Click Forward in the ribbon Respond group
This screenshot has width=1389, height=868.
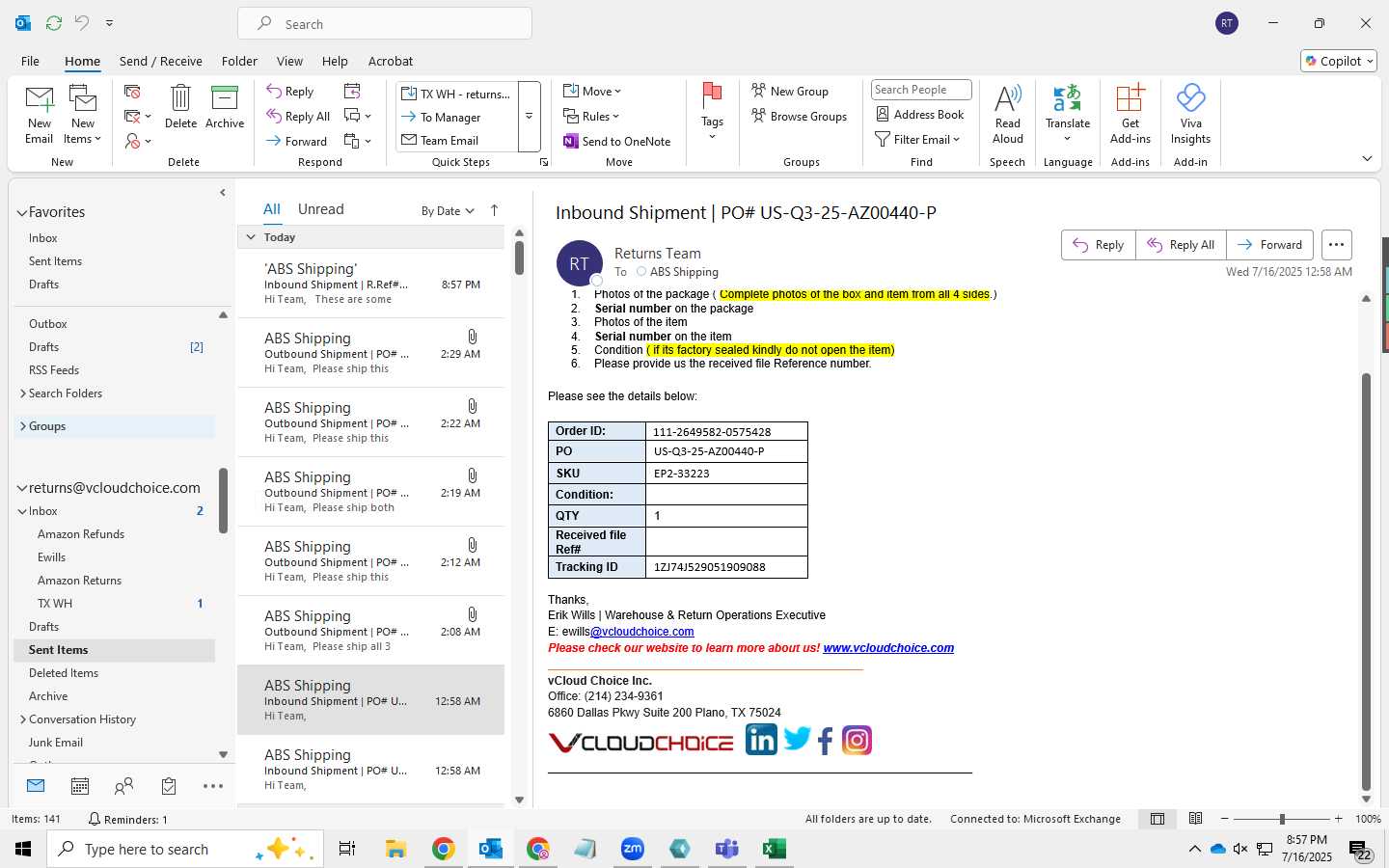point(297,141)
